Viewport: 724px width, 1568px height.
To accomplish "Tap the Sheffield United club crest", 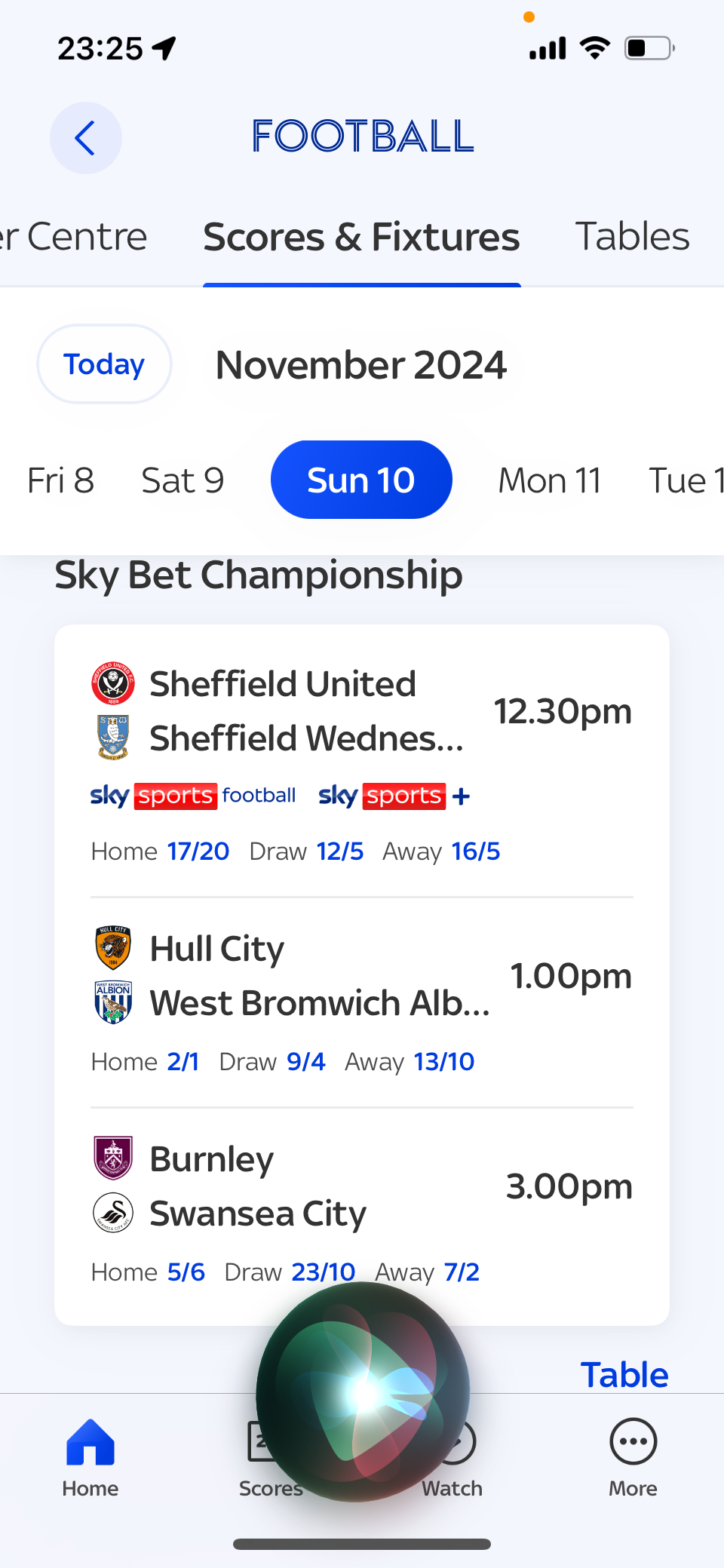I will click(x=113, y=683).
